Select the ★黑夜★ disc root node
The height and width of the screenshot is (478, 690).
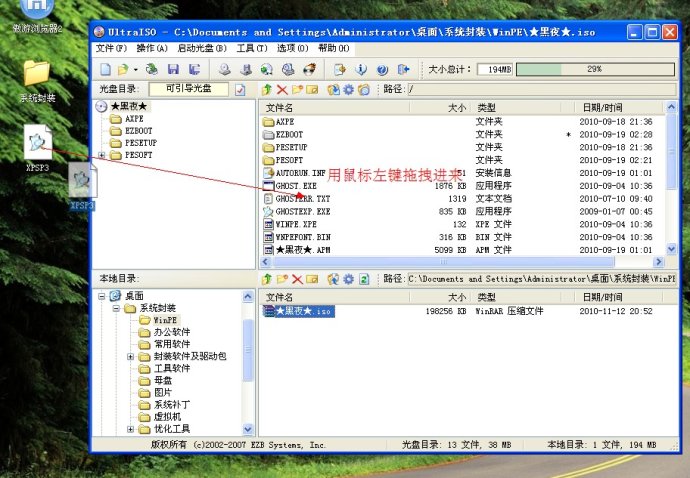click(x=129, y=107)
